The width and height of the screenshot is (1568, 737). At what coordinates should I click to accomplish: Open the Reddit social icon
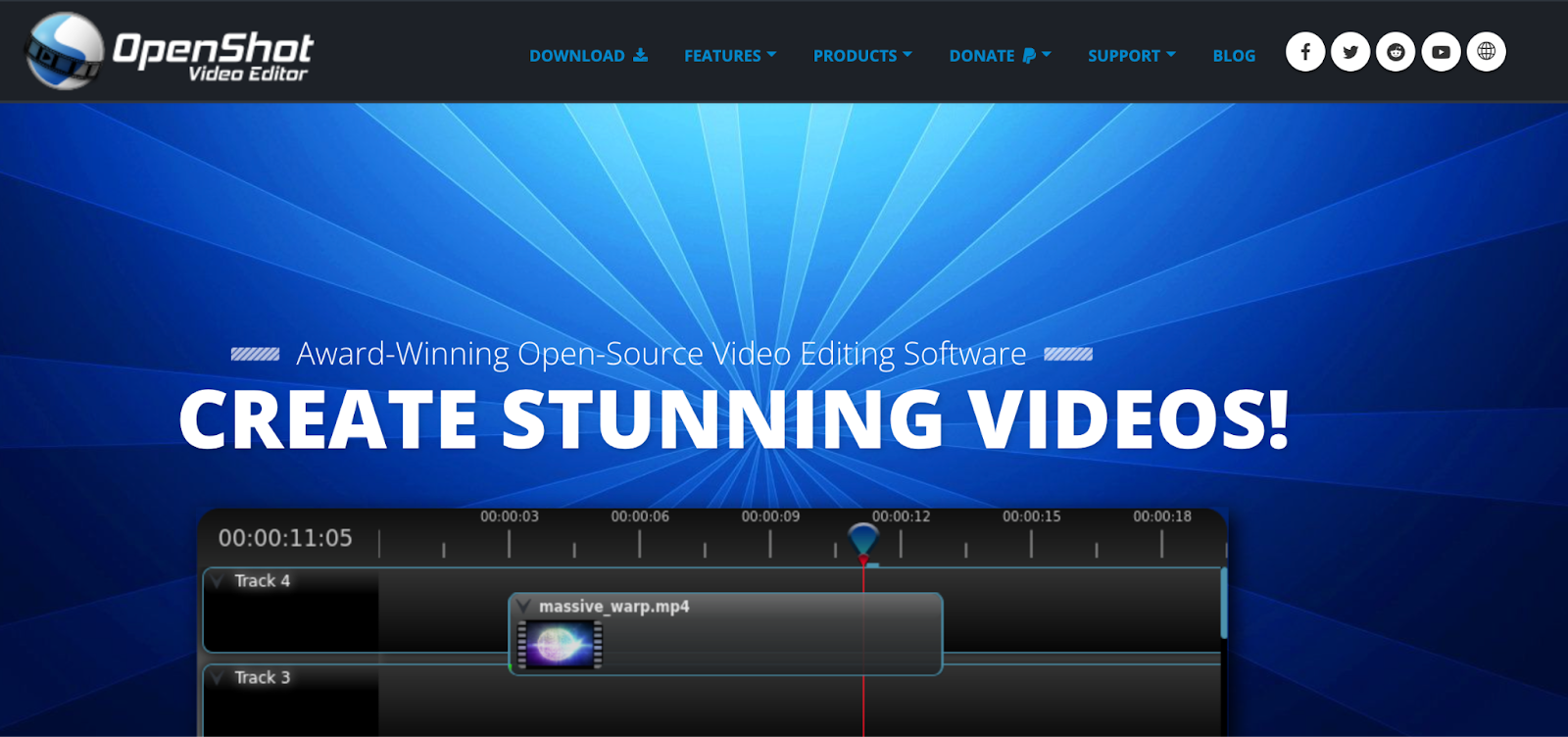(1396, 52)
